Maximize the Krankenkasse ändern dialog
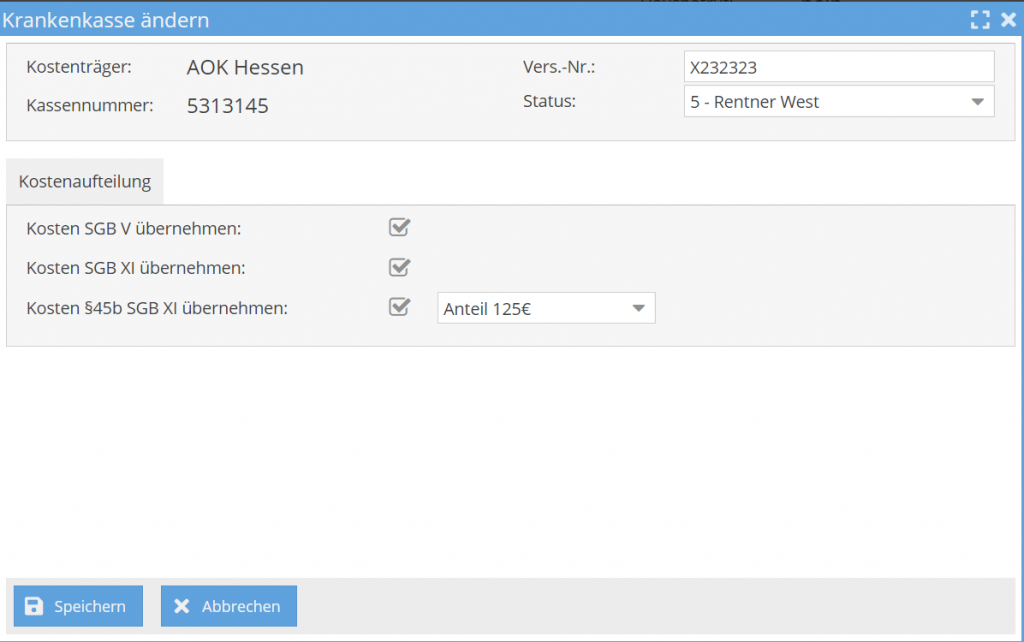This screenshot has width=1024, height=642. pos(980,19)
